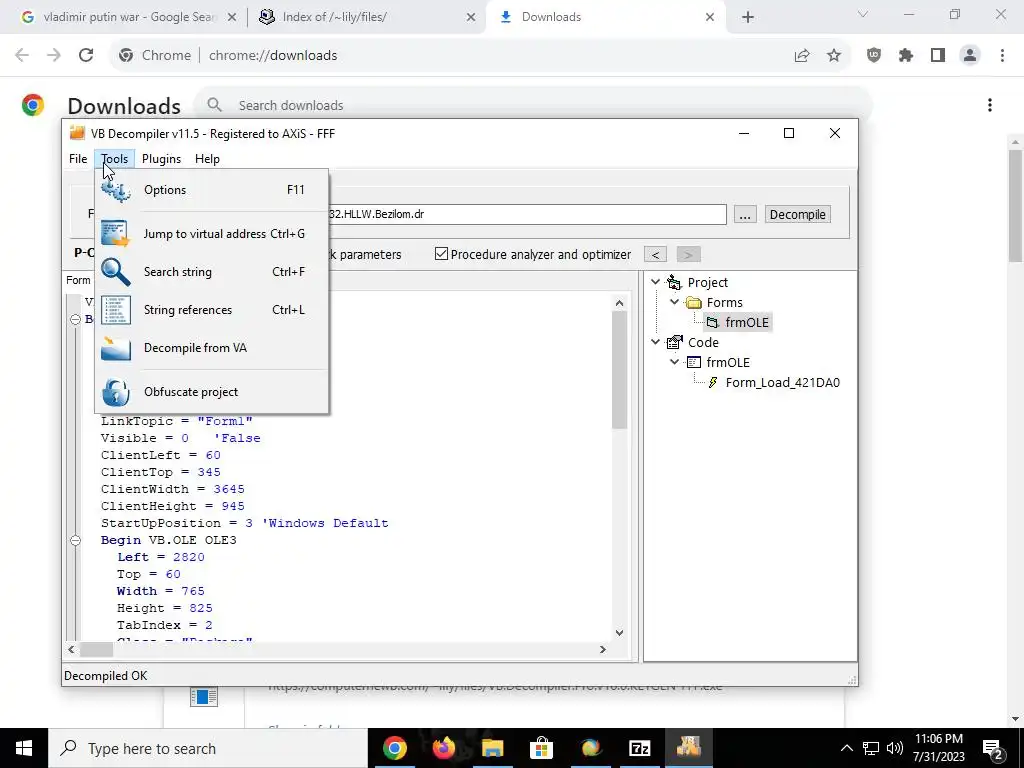Open File Explorer from the taskbar
Viewport: 1024px width, 768px height.
click(493, 748)
